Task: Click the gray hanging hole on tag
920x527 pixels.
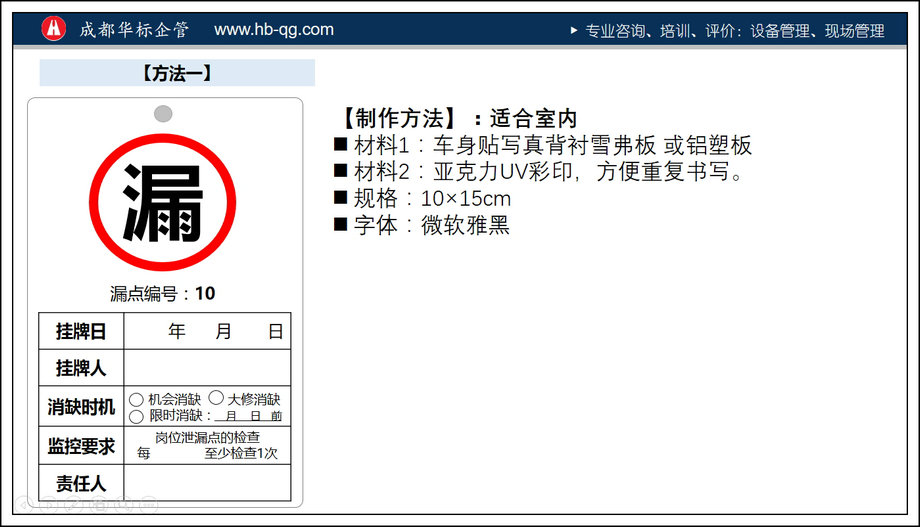Action: coord(163,114)
